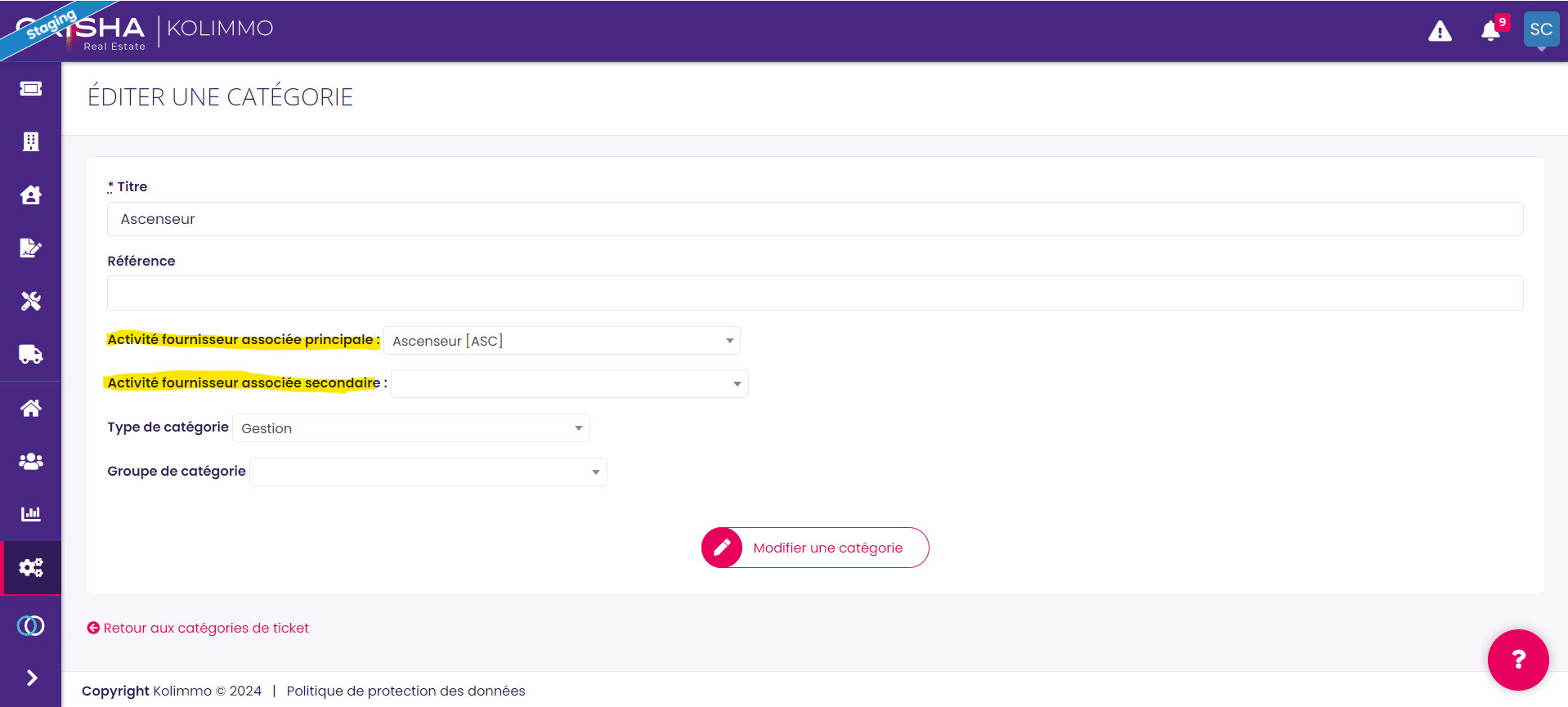Click the Modifier une catégorie button
The image size is (1568, 707).
click(x=815, y=548)
